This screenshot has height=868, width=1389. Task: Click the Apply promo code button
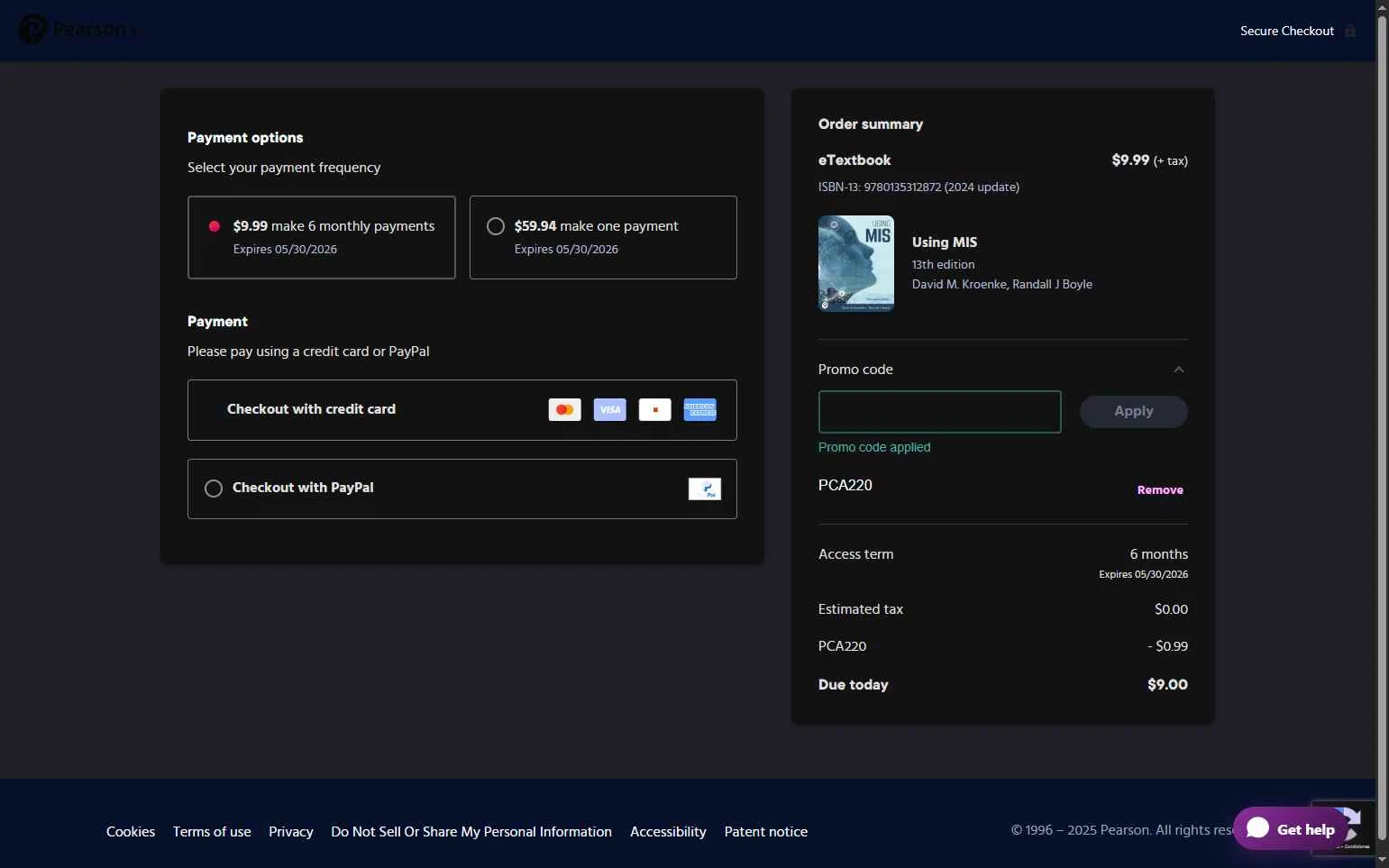[x=1134, y=412]
